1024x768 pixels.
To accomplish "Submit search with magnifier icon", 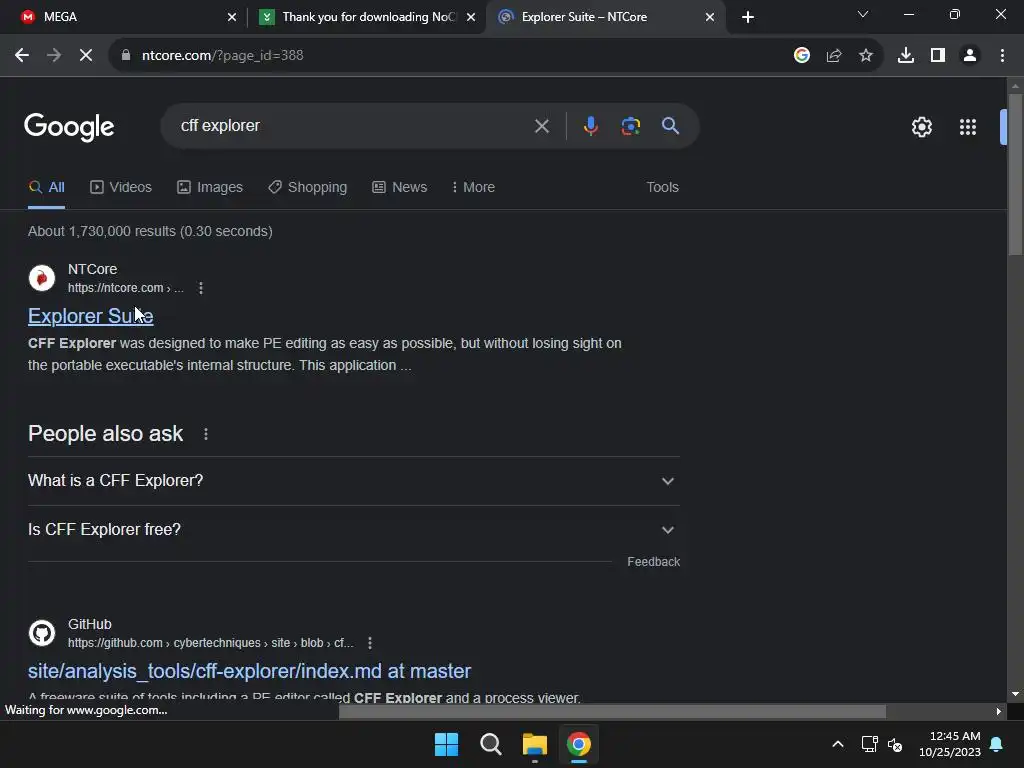I will click(670, 125).
